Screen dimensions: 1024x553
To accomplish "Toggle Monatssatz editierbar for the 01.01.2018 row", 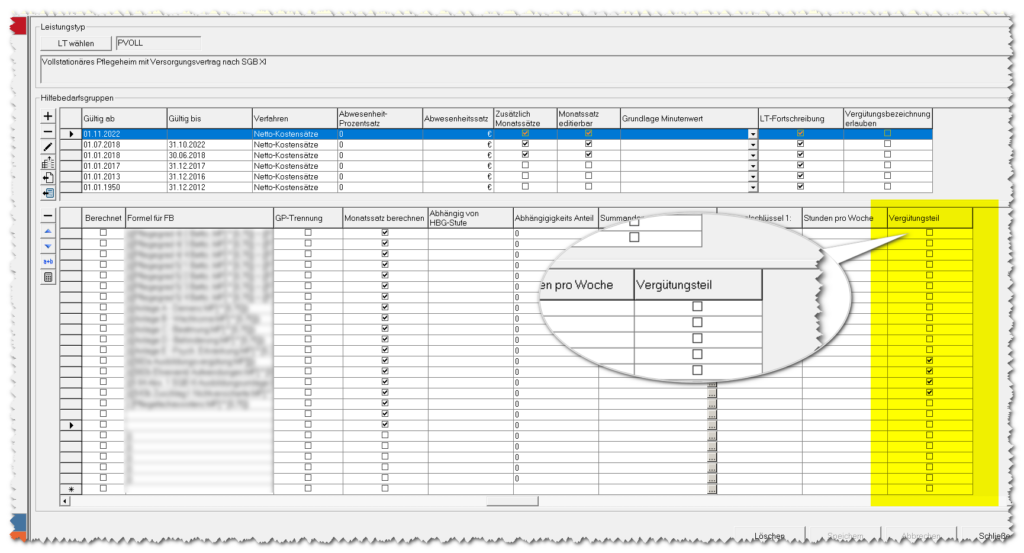I will click(588, 155).
